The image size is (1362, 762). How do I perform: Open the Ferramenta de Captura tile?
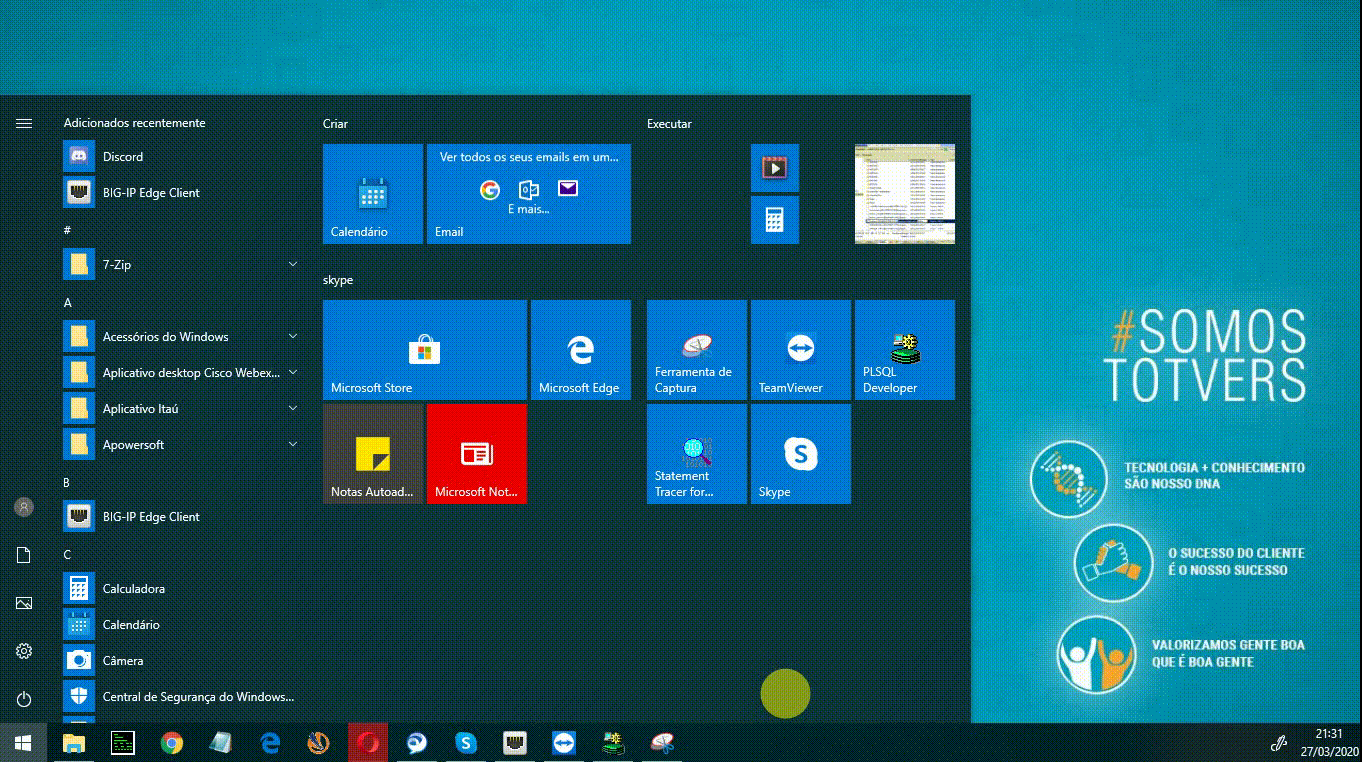[697, 350]
